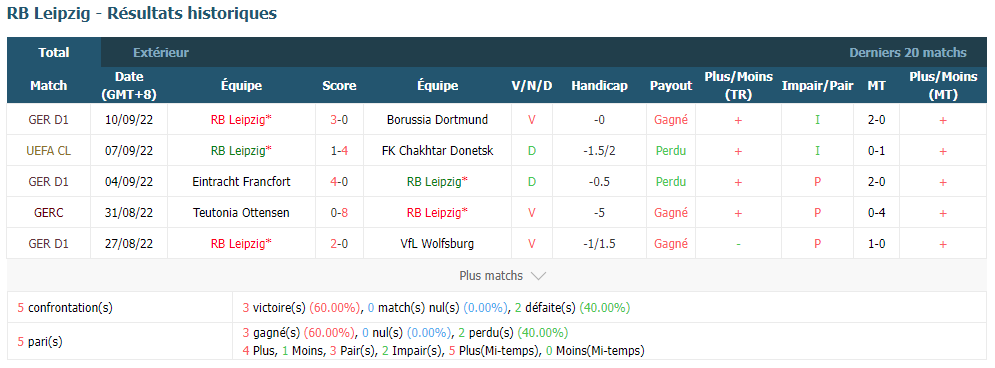
Task: Open Teutonia Ottensen team page
Action: [x=241, y=213]
